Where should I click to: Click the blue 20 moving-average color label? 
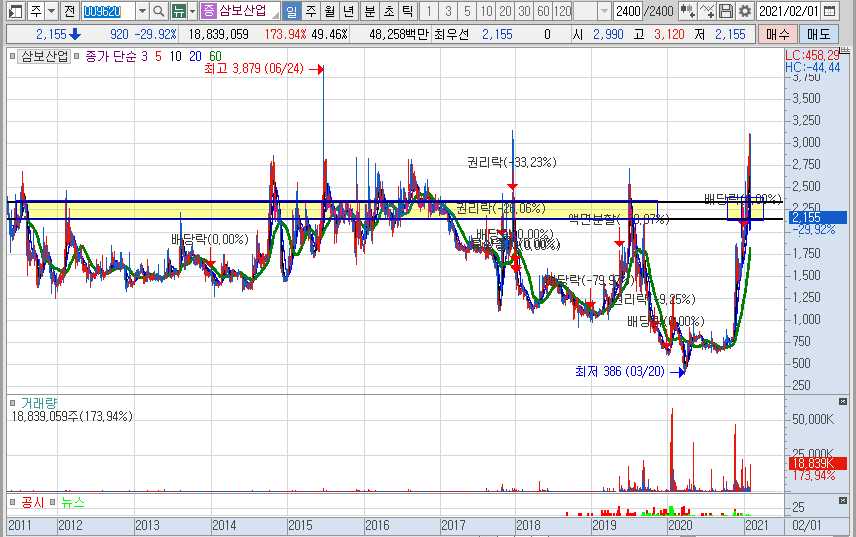point(195,56)
